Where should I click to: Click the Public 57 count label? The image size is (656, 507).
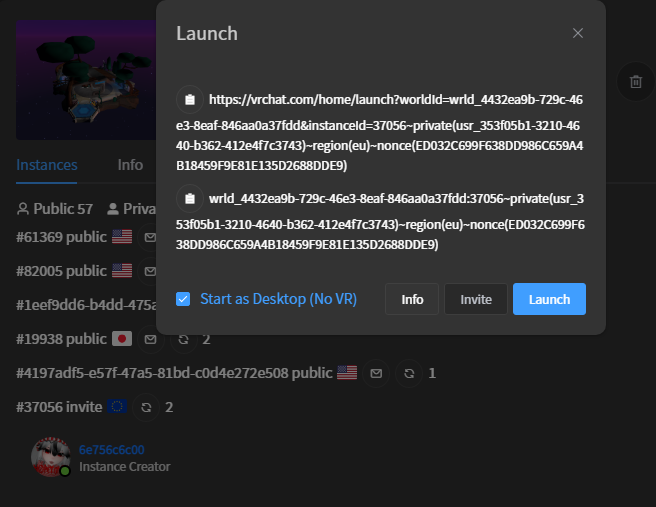[x=55, y=209]
